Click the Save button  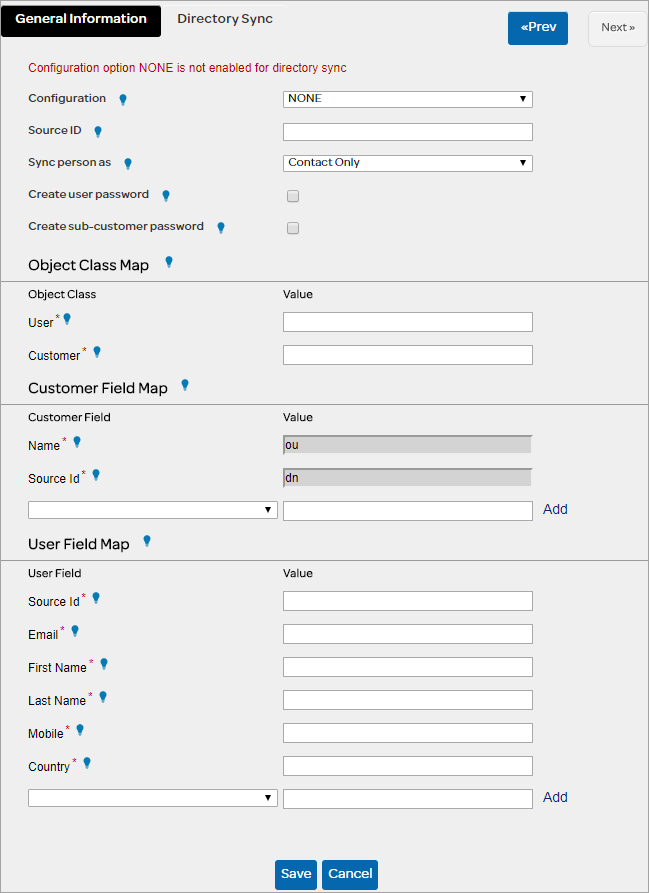[296, 874]
